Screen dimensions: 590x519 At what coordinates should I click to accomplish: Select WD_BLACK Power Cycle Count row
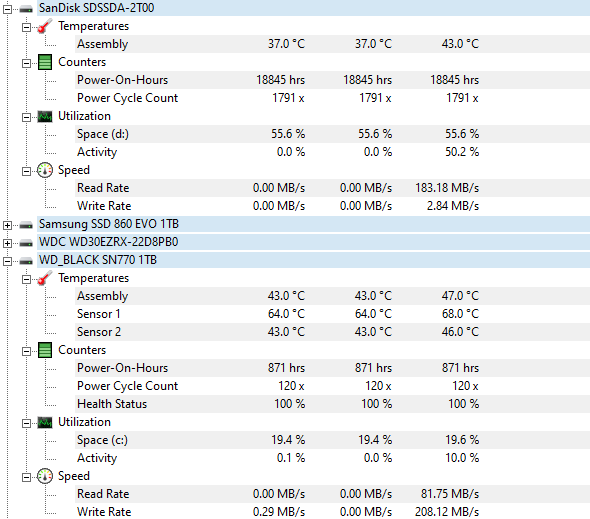332,386
